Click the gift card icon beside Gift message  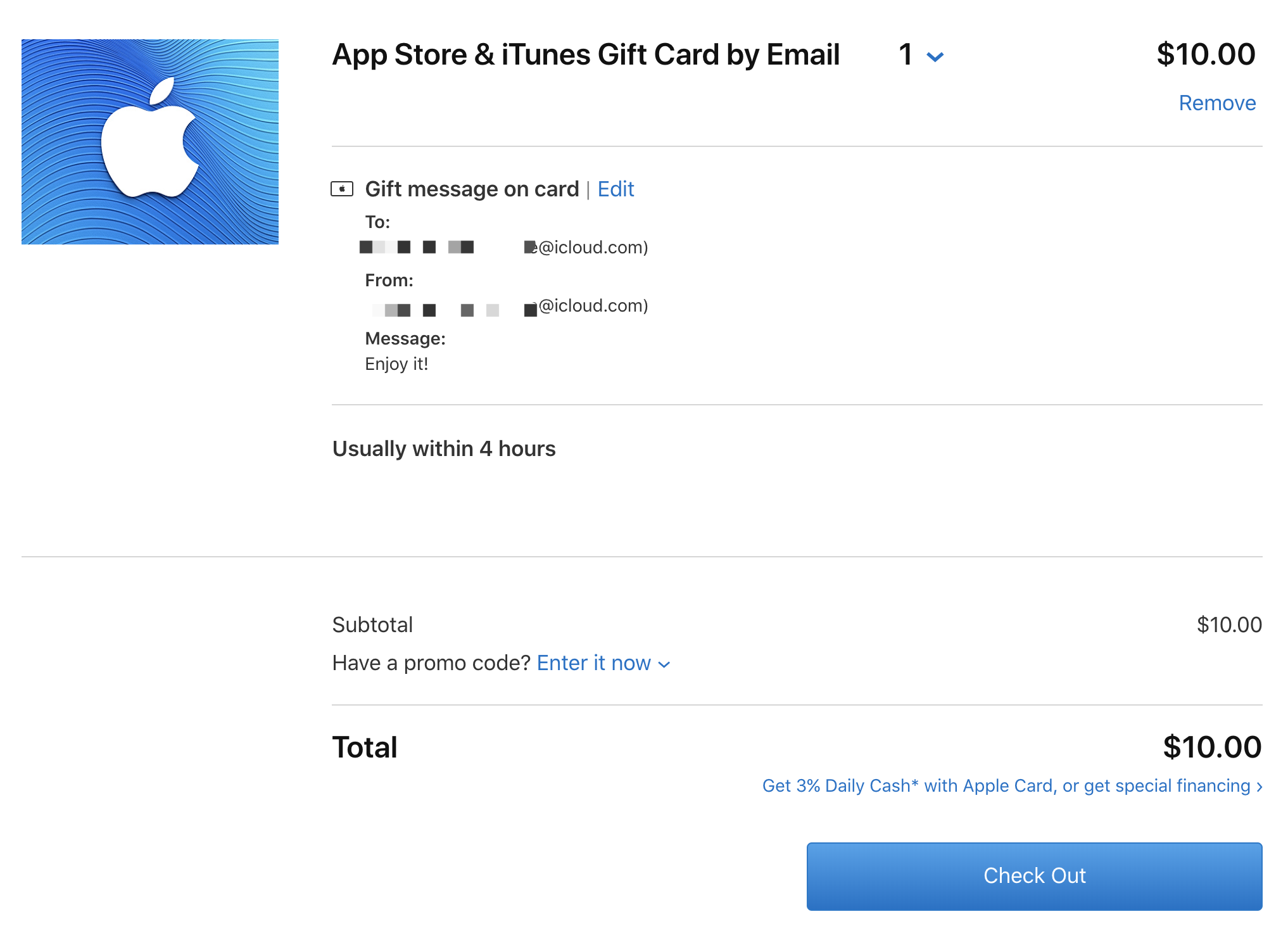[342, 189]
